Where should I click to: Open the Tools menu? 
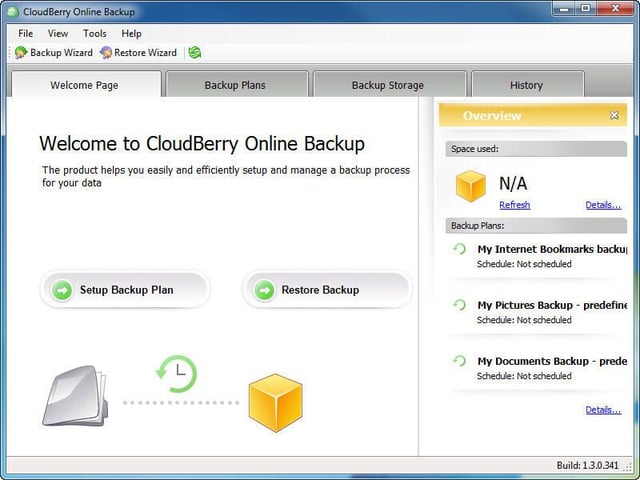[x=95, y=33]
